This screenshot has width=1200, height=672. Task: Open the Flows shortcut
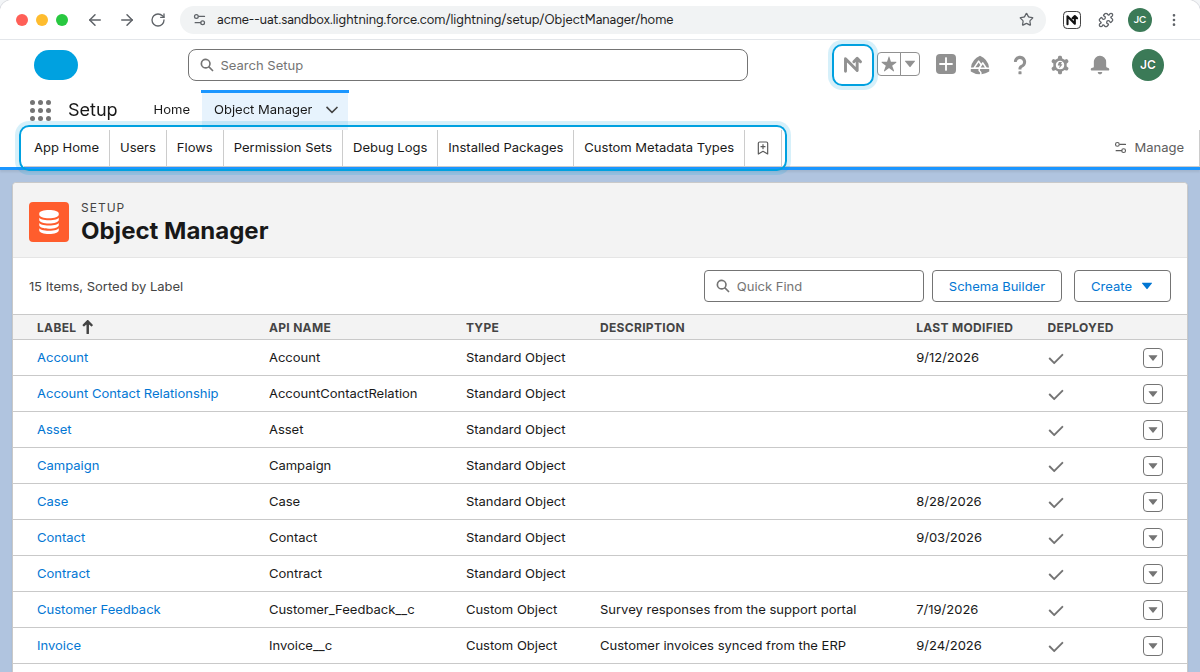(x=195, y=147)
